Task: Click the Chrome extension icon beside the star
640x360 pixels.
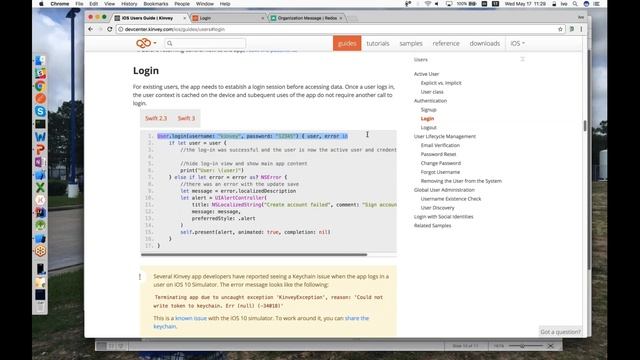Action: pyautogui.click(x=571, y=29)
